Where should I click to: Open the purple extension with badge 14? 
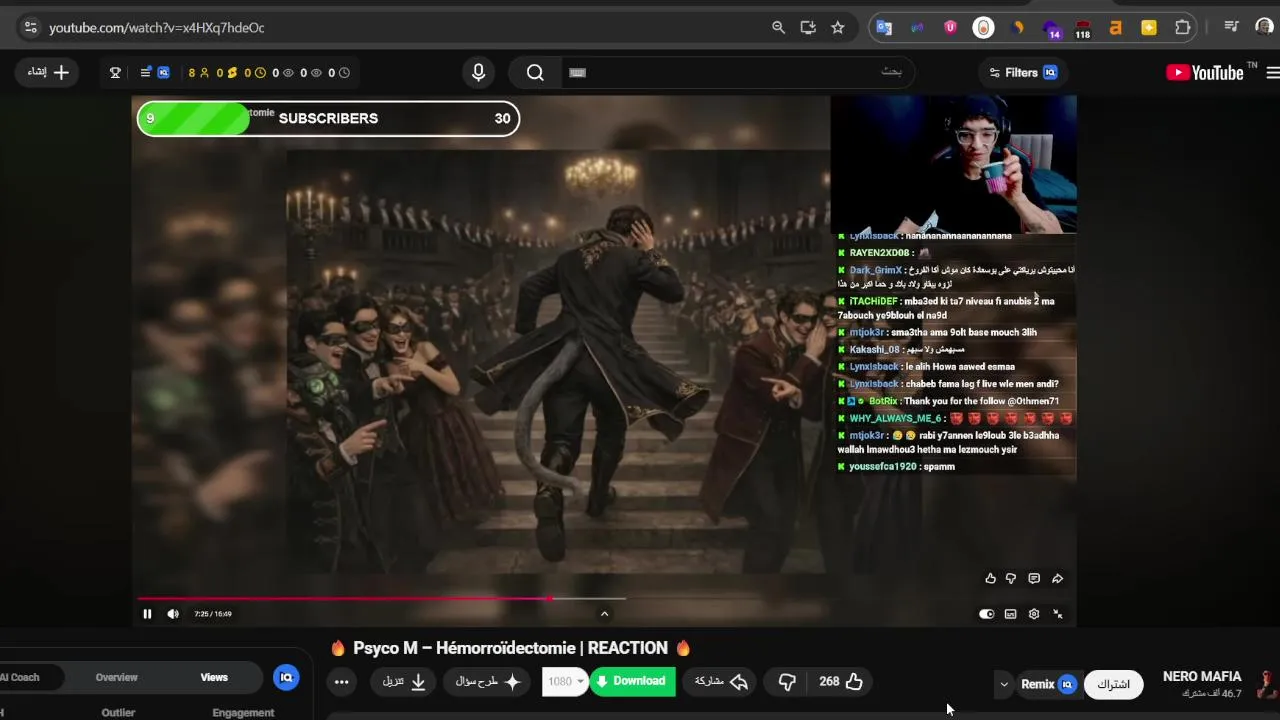(1051, 29)
